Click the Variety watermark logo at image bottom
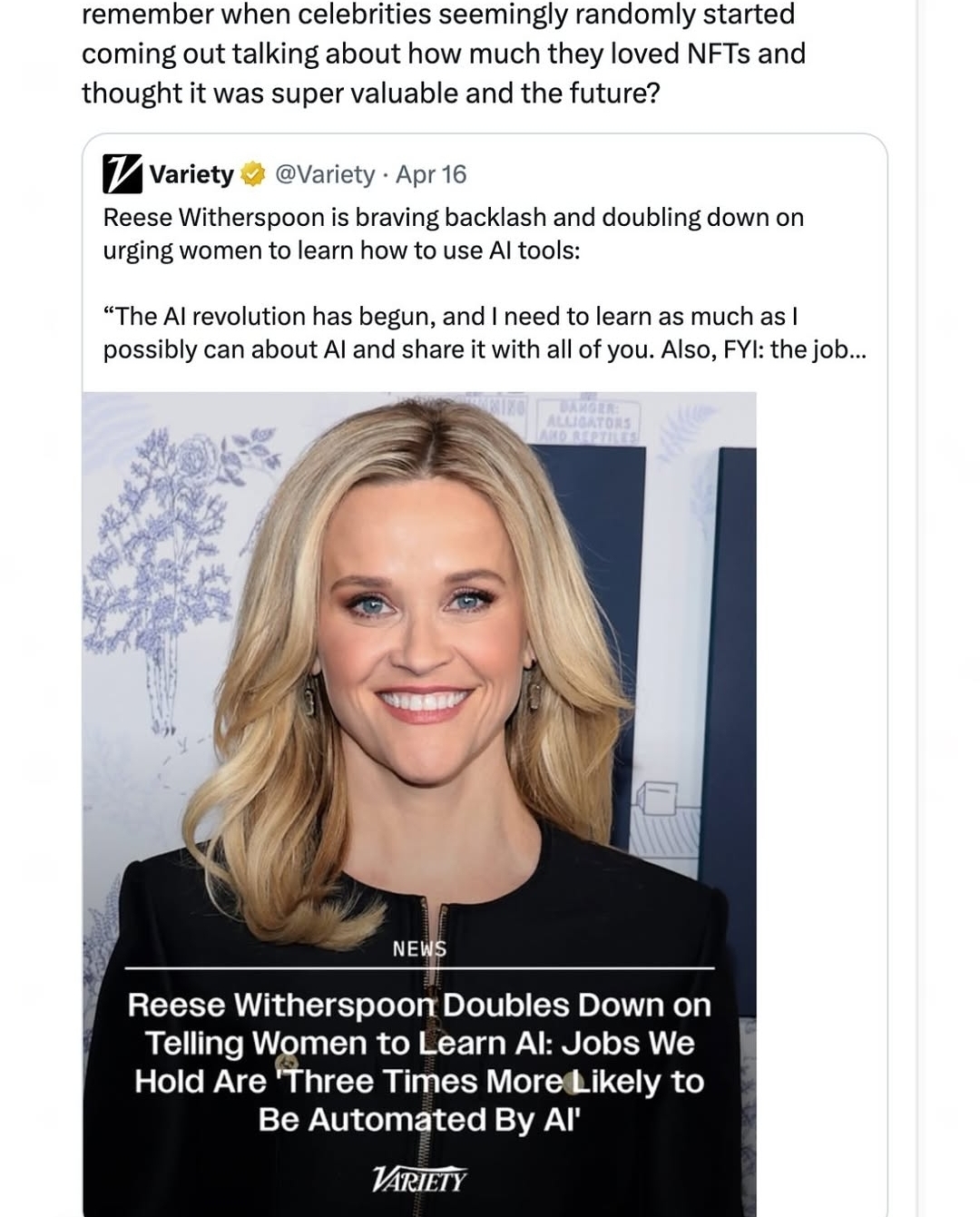Image resolution: width=980 pixels, height=1217 pixels. [x=419, y=1180]
